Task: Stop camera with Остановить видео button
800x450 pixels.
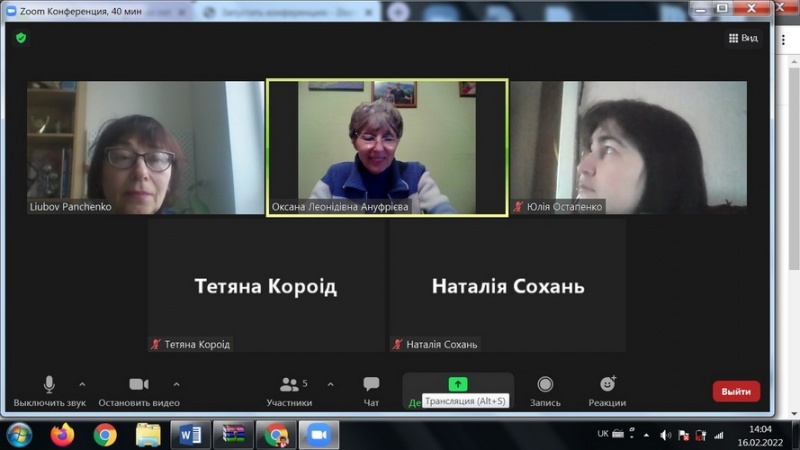Action: [138, 385]
